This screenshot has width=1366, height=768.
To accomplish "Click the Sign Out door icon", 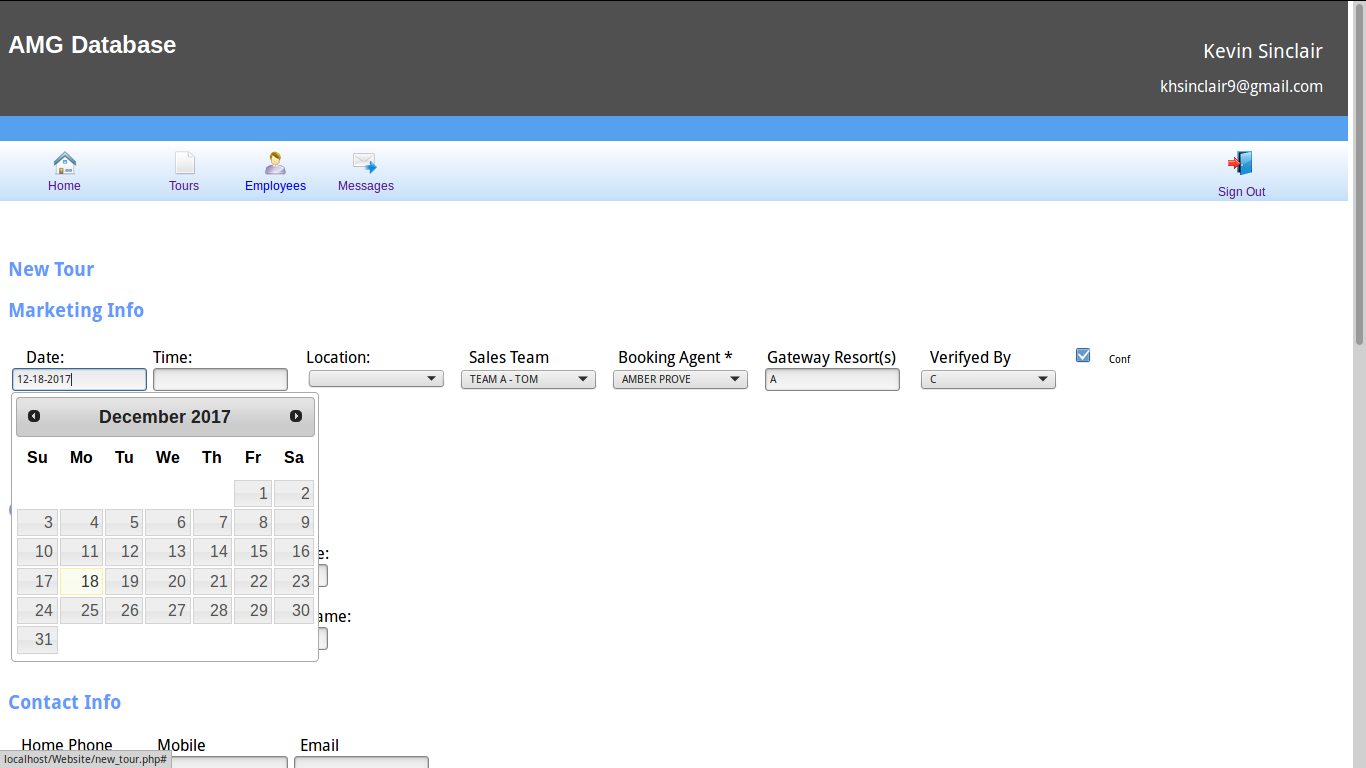I will 1241,164.
